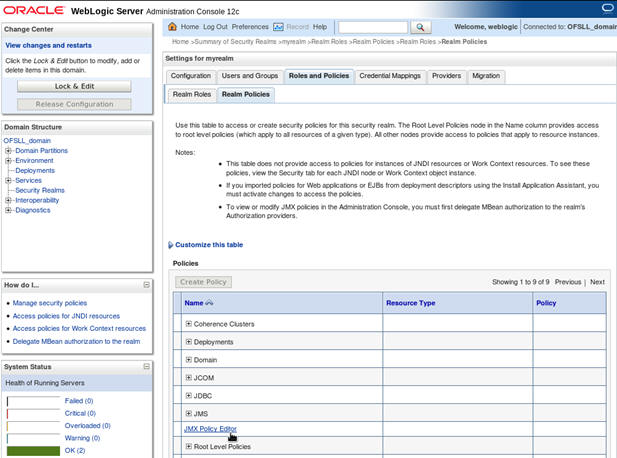Click Lock & Edit button
Viewport: 617px width, 458px height.
pos(74,86)
